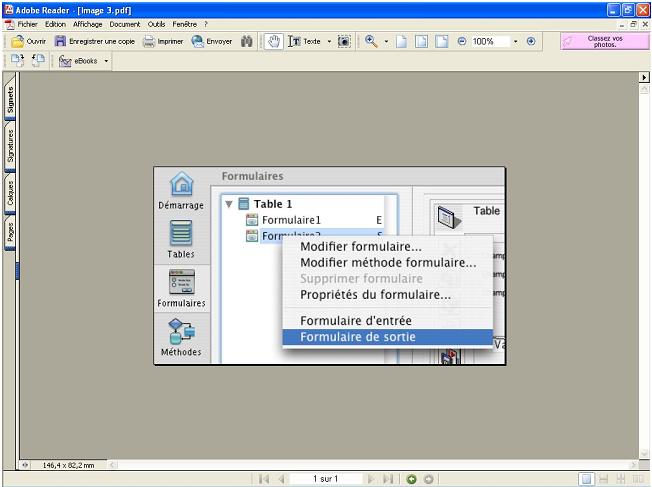Click the Ouvrir toolbar button
The height and width of the screenshot is (487, 652).
point(29,42)
